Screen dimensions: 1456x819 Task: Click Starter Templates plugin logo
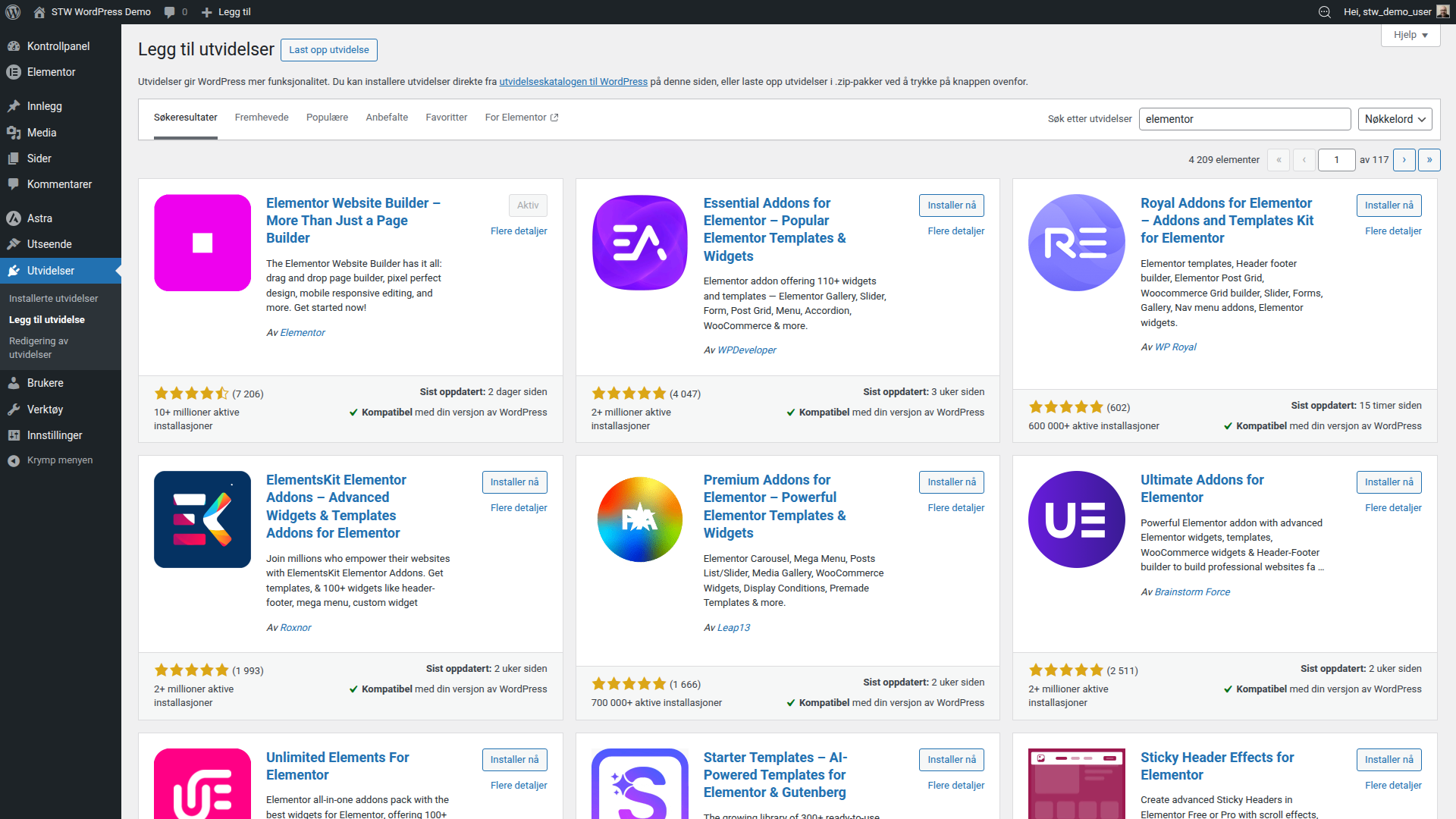[640, 783]
